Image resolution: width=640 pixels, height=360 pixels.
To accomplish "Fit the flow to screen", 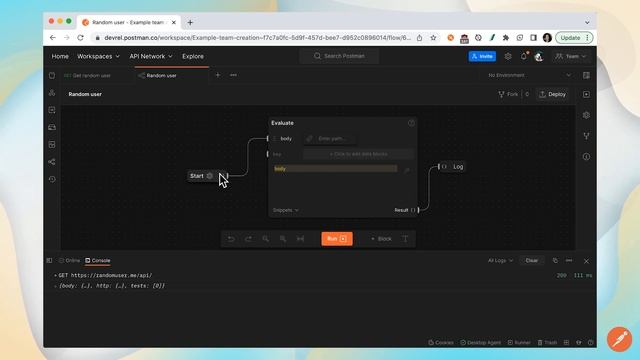I will pyautogui.click(x=300, y=239).
